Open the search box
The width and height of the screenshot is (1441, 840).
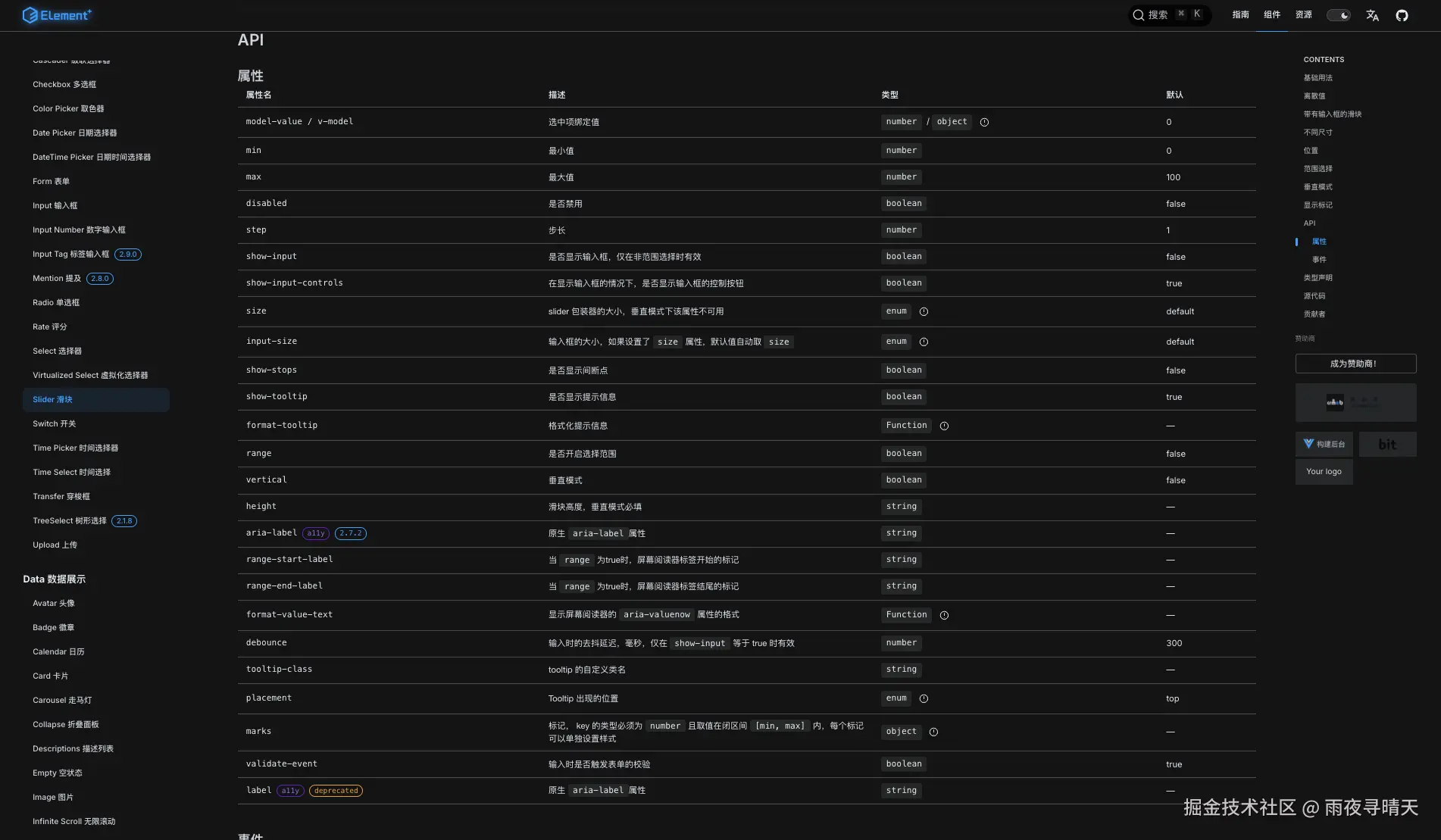click(x=1169, y=15)
